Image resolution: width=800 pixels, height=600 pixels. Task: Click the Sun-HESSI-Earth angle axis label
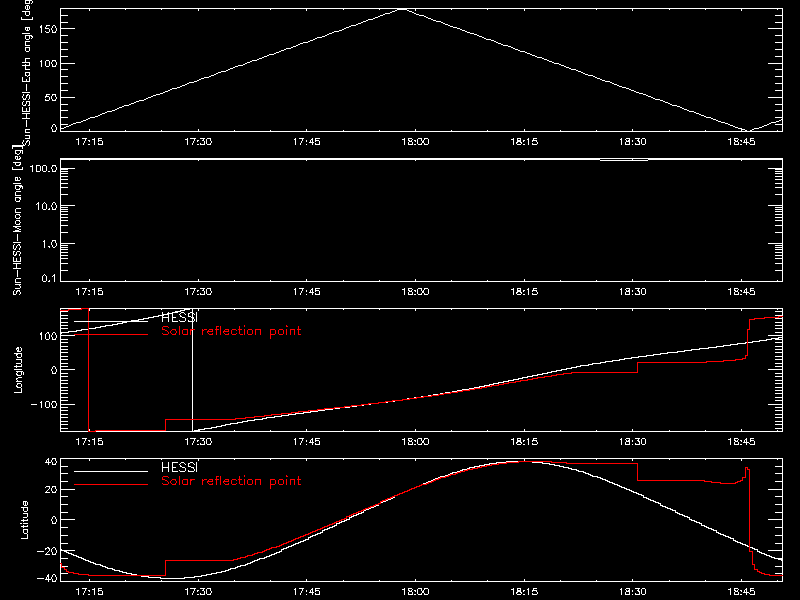(27, 73)
